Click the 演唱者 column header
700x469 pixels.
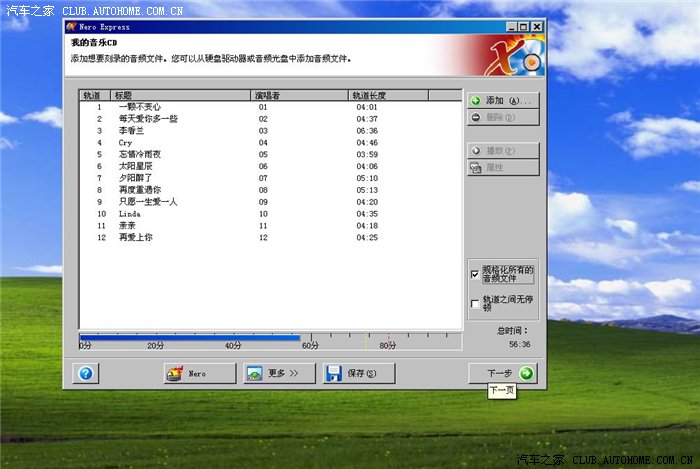coord(299,95)
